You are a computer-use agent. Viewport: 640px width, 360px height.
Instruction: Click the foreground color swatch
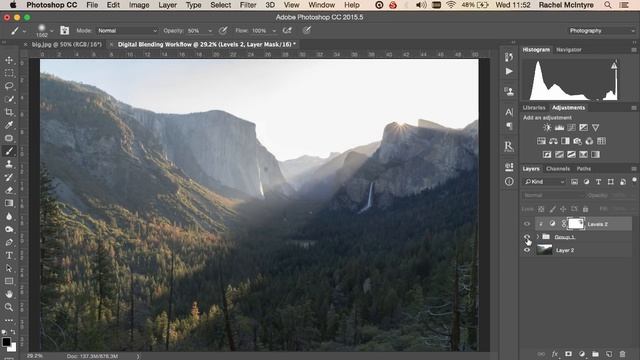(x=6, y=342)
